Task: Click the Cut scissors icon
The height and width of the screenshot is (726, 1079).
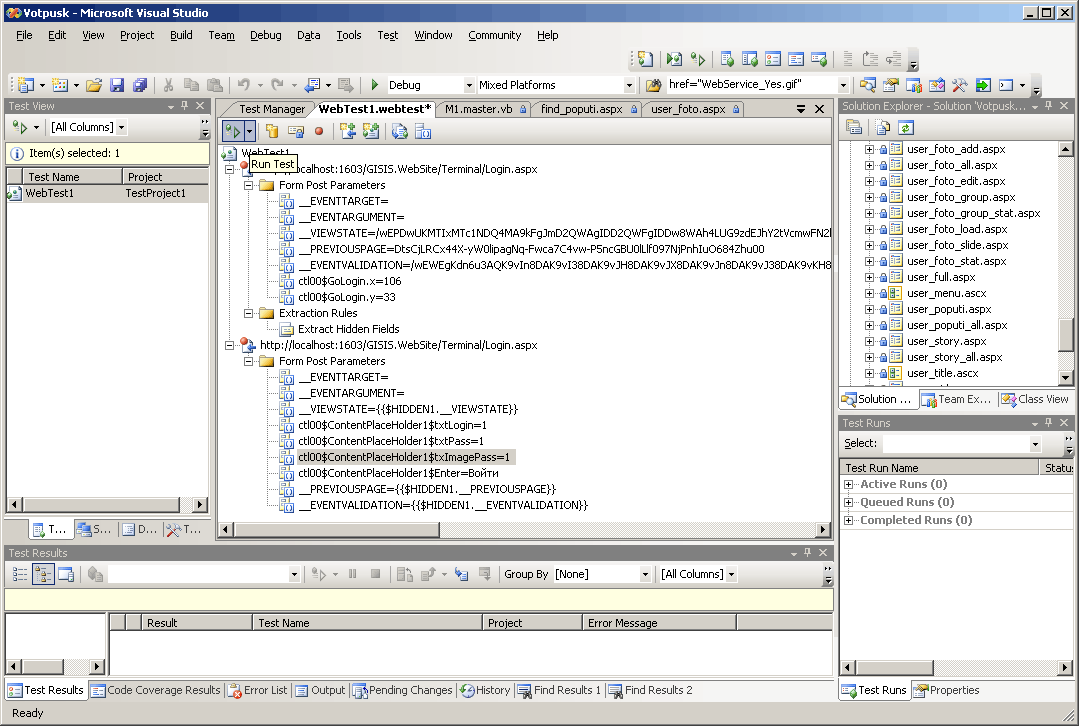Action: [168, 85]
